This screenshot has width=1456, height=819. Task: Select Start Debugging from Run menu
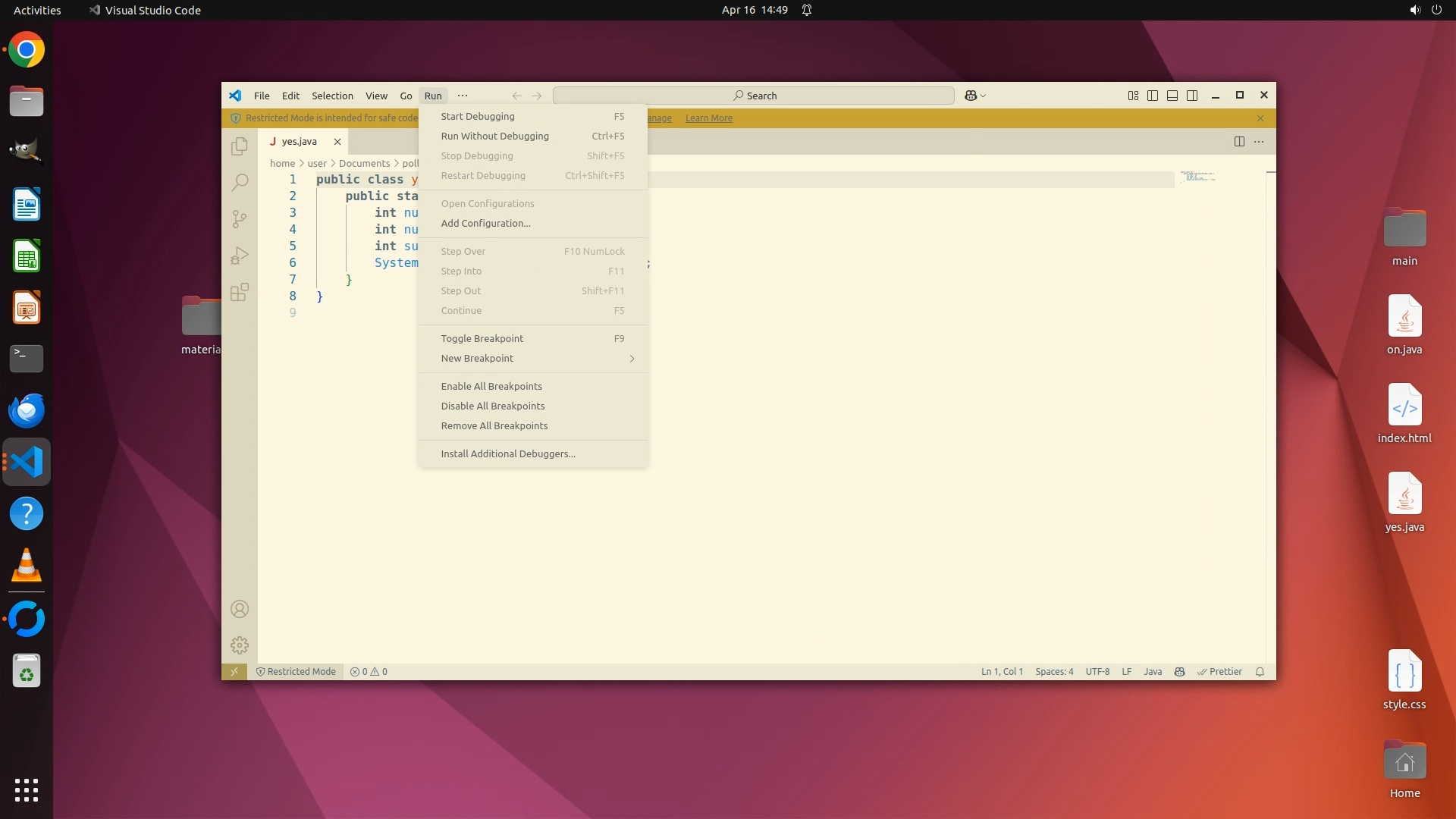478,117
